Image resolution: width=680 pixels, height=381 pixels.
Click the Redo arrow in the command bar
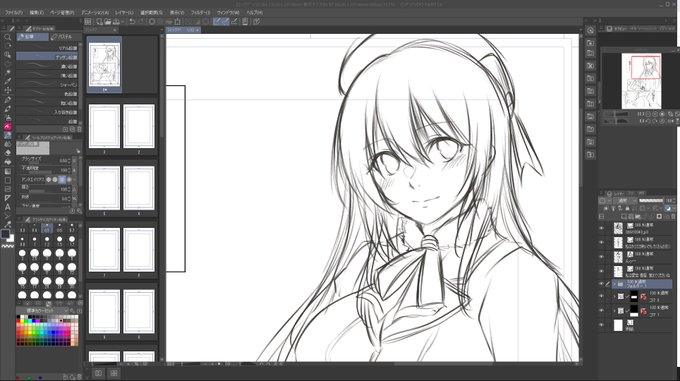click(141, 21)
